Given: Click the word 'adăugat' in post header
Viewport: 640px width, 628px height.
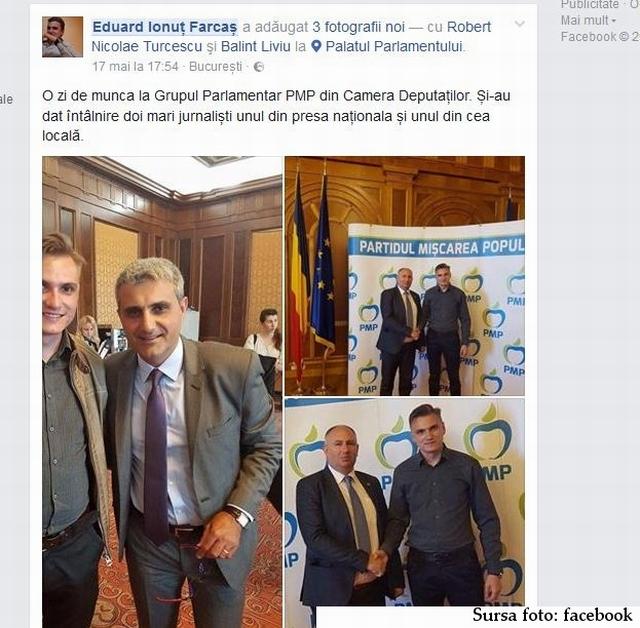Looking at the screenshot, I should 281,27.
